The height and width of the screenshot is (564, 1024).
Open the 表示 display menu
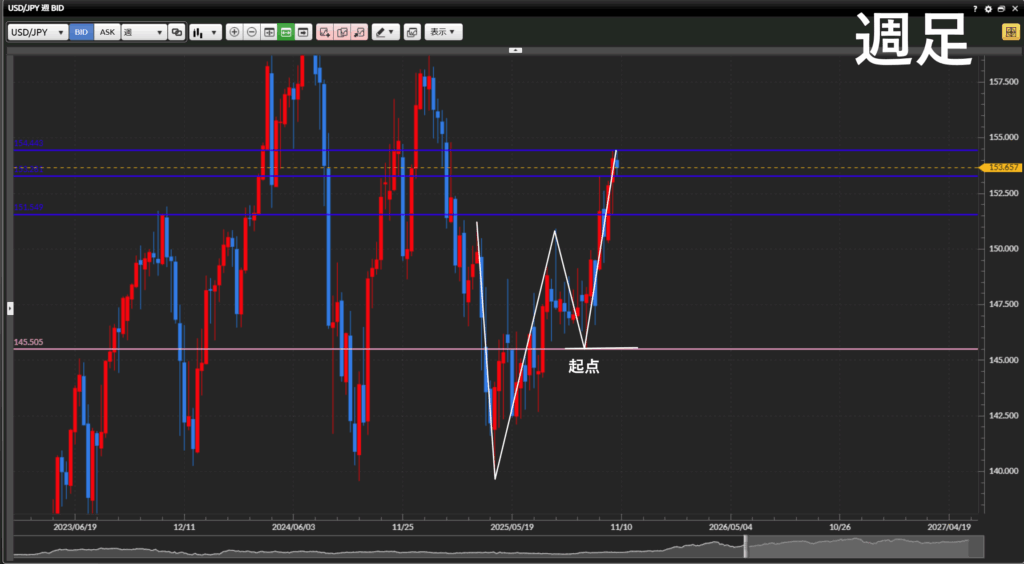443,32
